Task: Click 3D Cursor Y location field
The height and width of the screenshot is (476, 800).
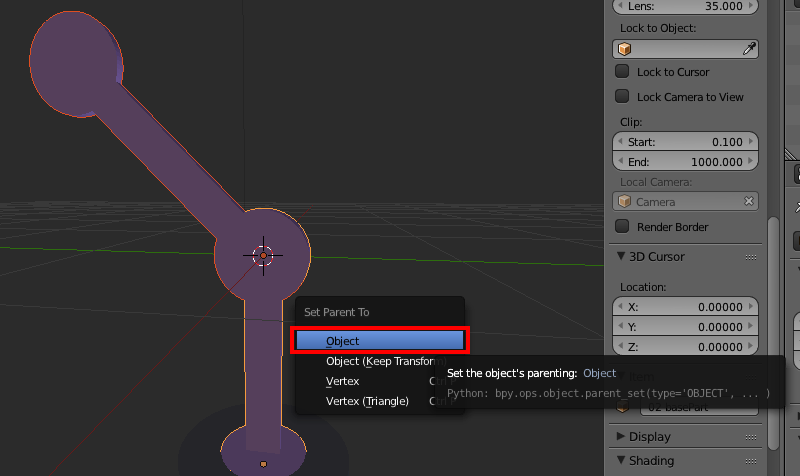Action: [685, 327]
